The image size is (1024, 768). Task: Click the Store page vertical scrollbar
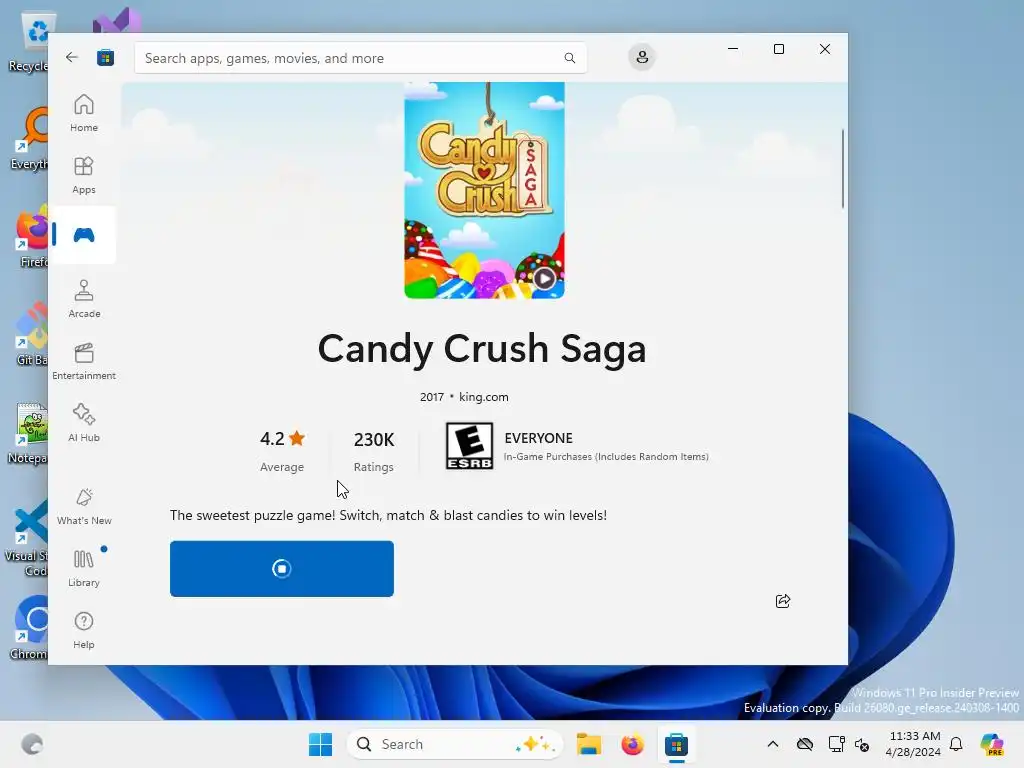tap(842, 168)
